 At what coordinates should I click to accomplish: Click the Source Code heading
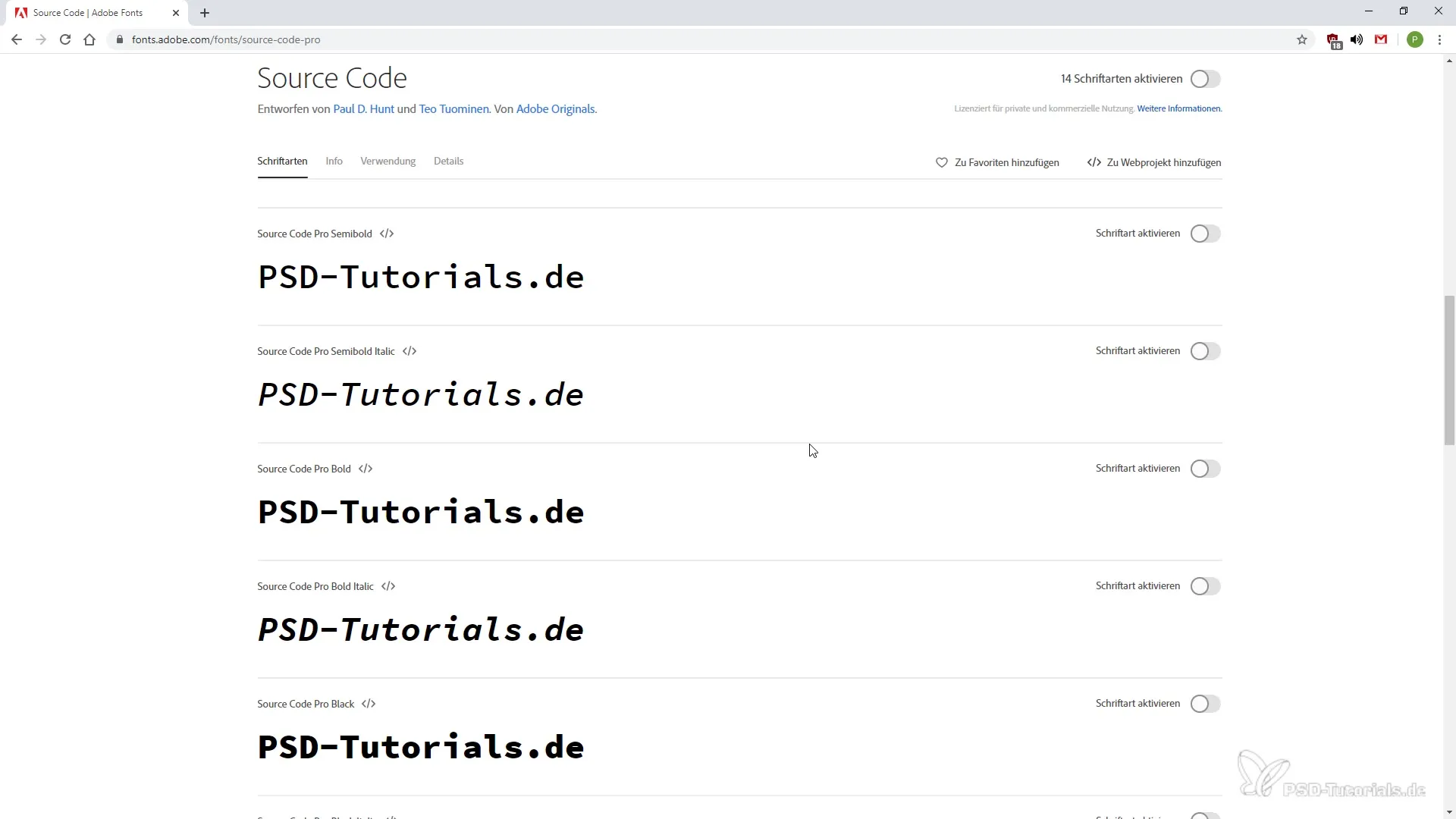[332, 78]
